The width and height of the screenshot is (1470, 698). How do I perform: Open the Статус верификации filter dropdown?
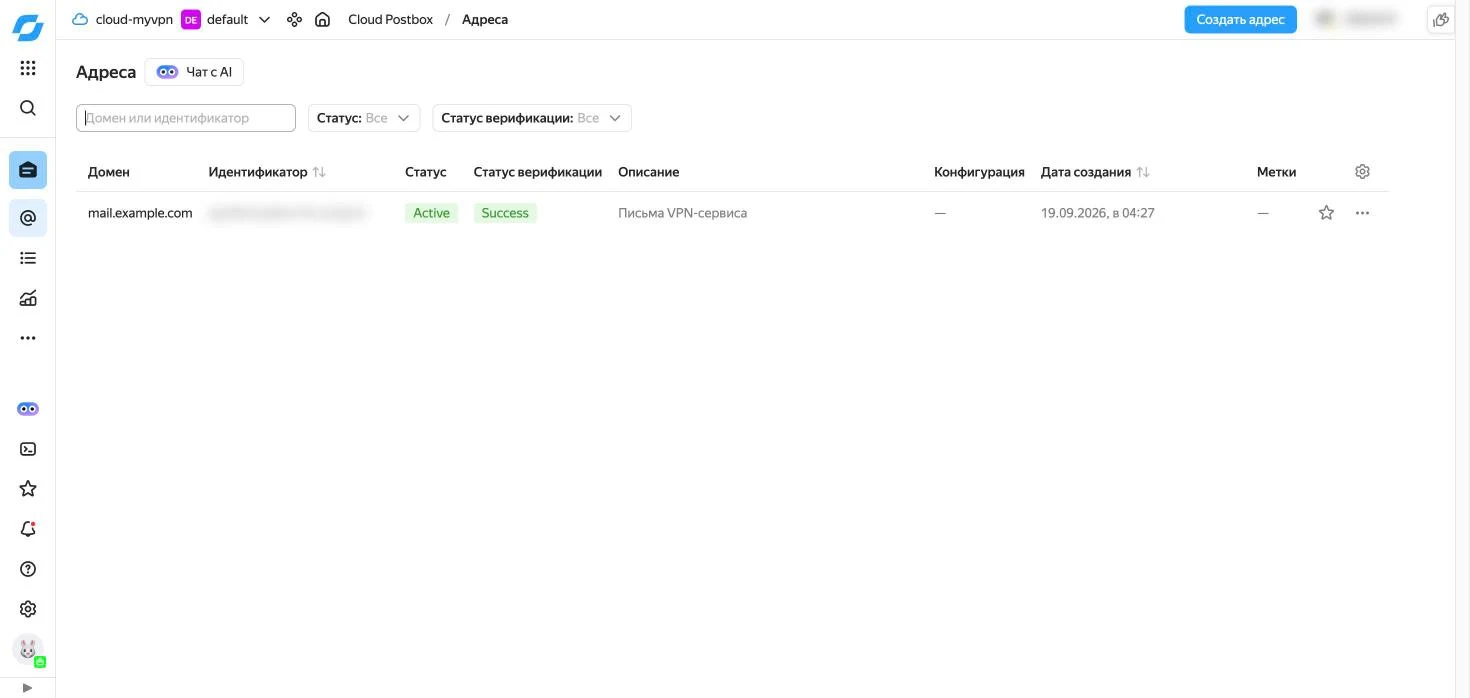pos(532,118)
